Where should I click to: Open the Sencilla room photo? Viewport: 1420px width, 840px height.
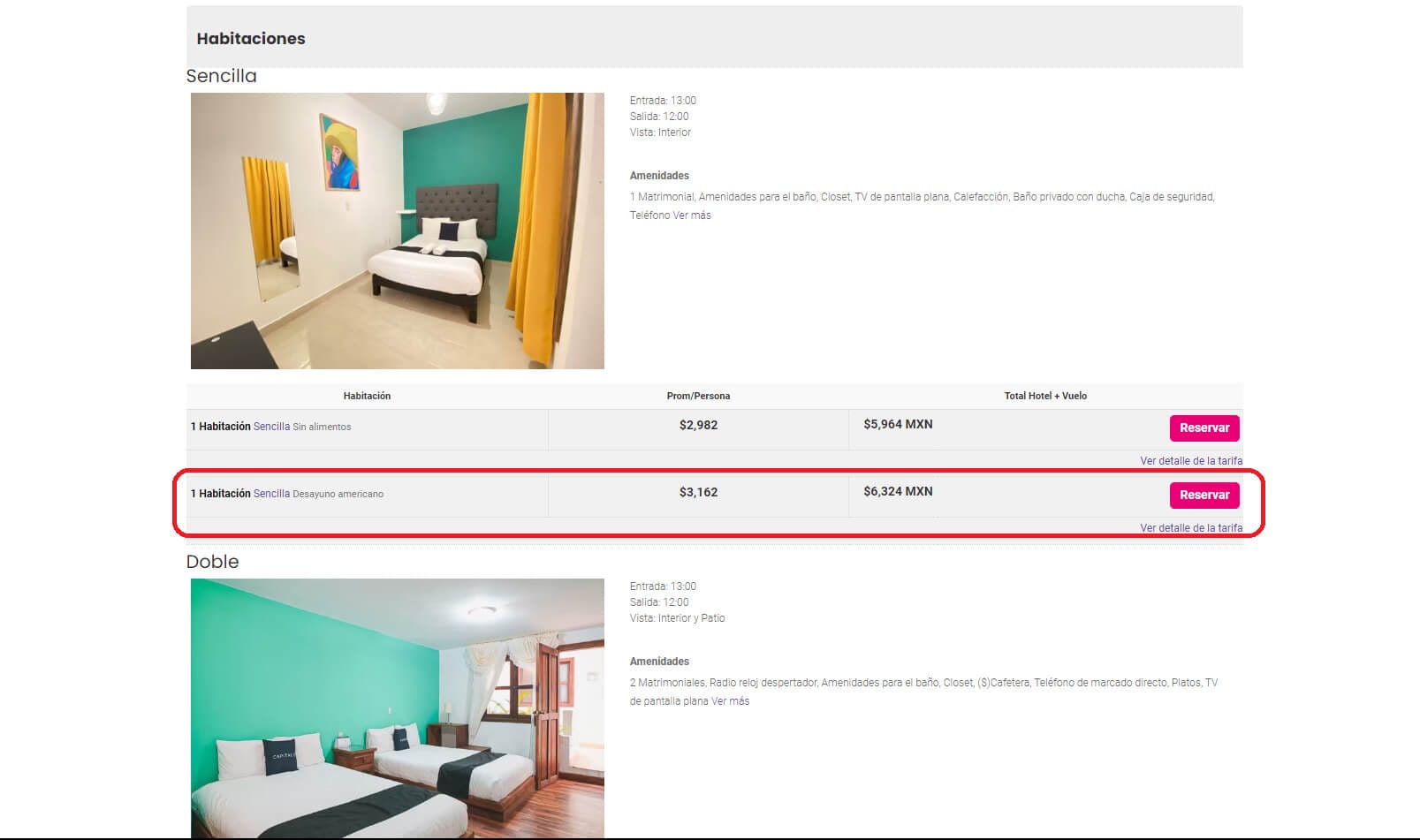tap(397, 231)
